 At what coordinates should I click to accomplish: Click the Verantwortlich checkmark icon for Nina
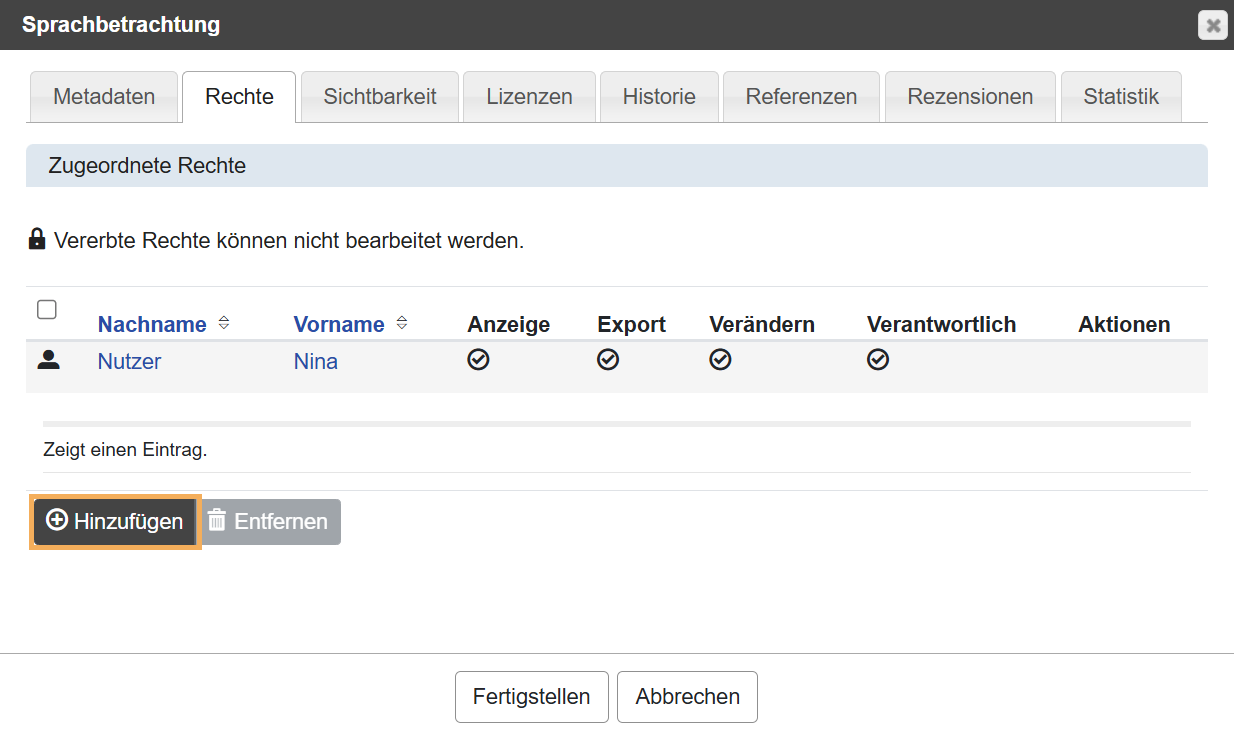point(878,360)
